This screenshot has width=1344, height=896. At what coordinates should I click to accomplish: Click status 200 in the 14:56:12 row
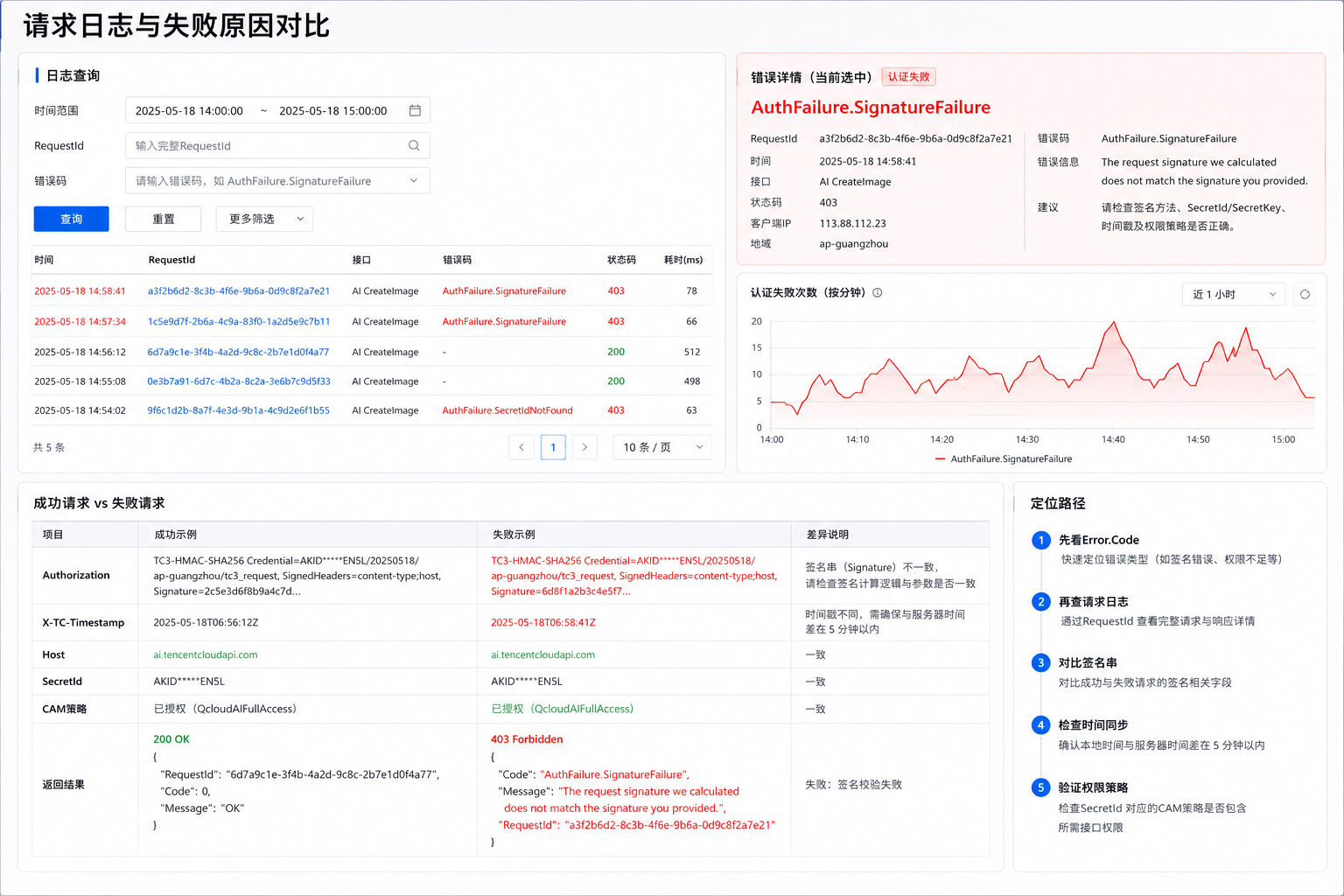[x=616, y=352]
